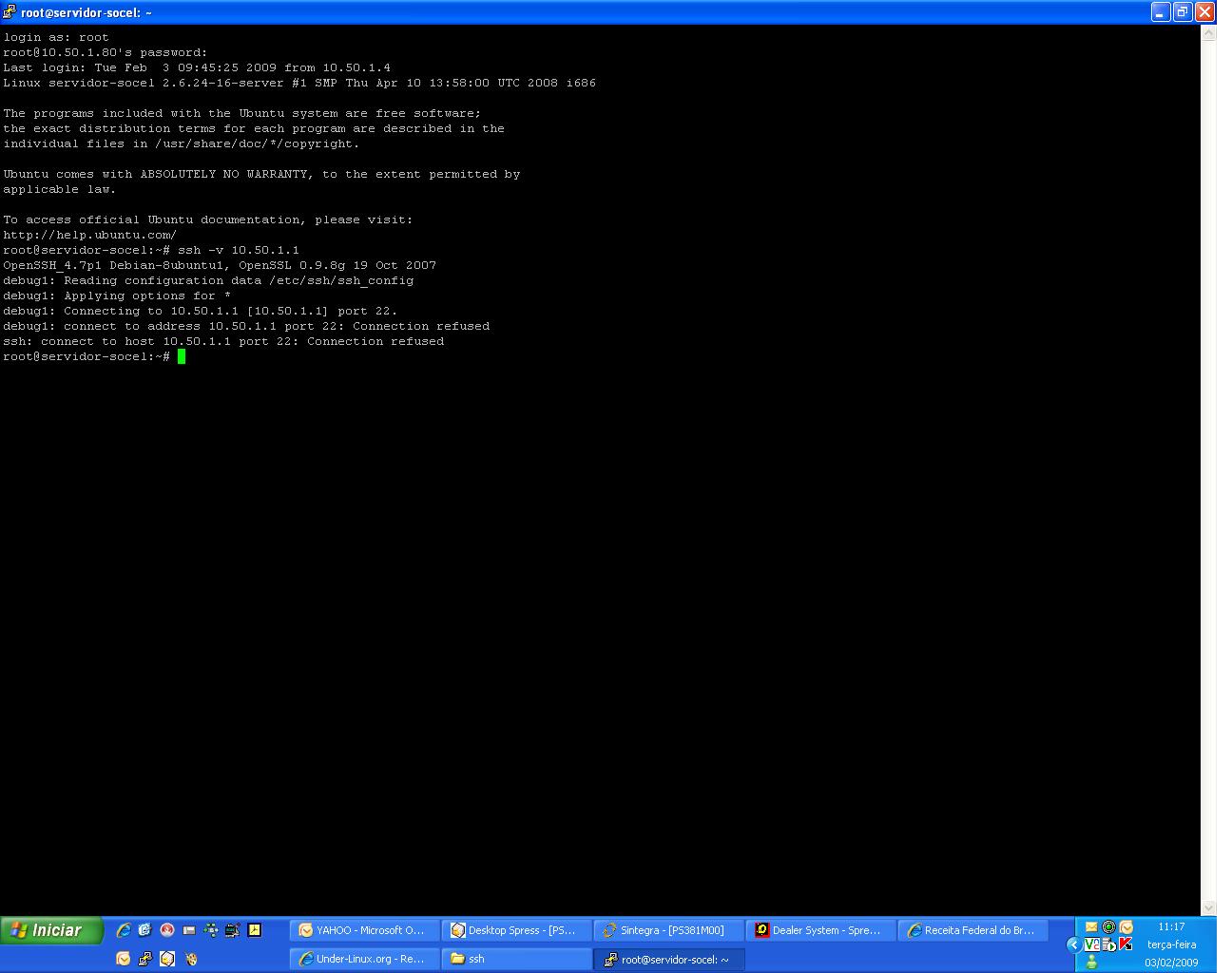1232x973 pixels.
Task: Click the Kaspersky red K tray icon
Action: pyautogui.click(x=1126, y=944)
